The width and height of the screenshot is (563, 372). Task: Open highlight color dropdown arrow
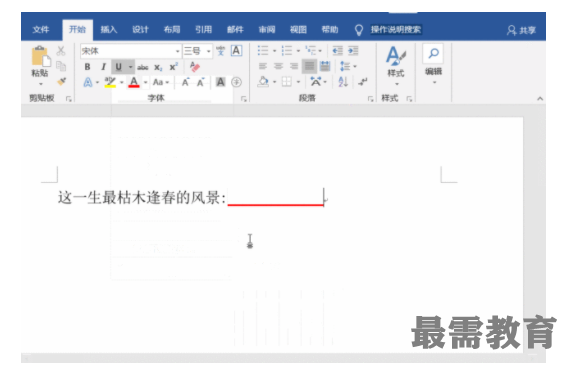pyautogui.click(x=121, y=82)
